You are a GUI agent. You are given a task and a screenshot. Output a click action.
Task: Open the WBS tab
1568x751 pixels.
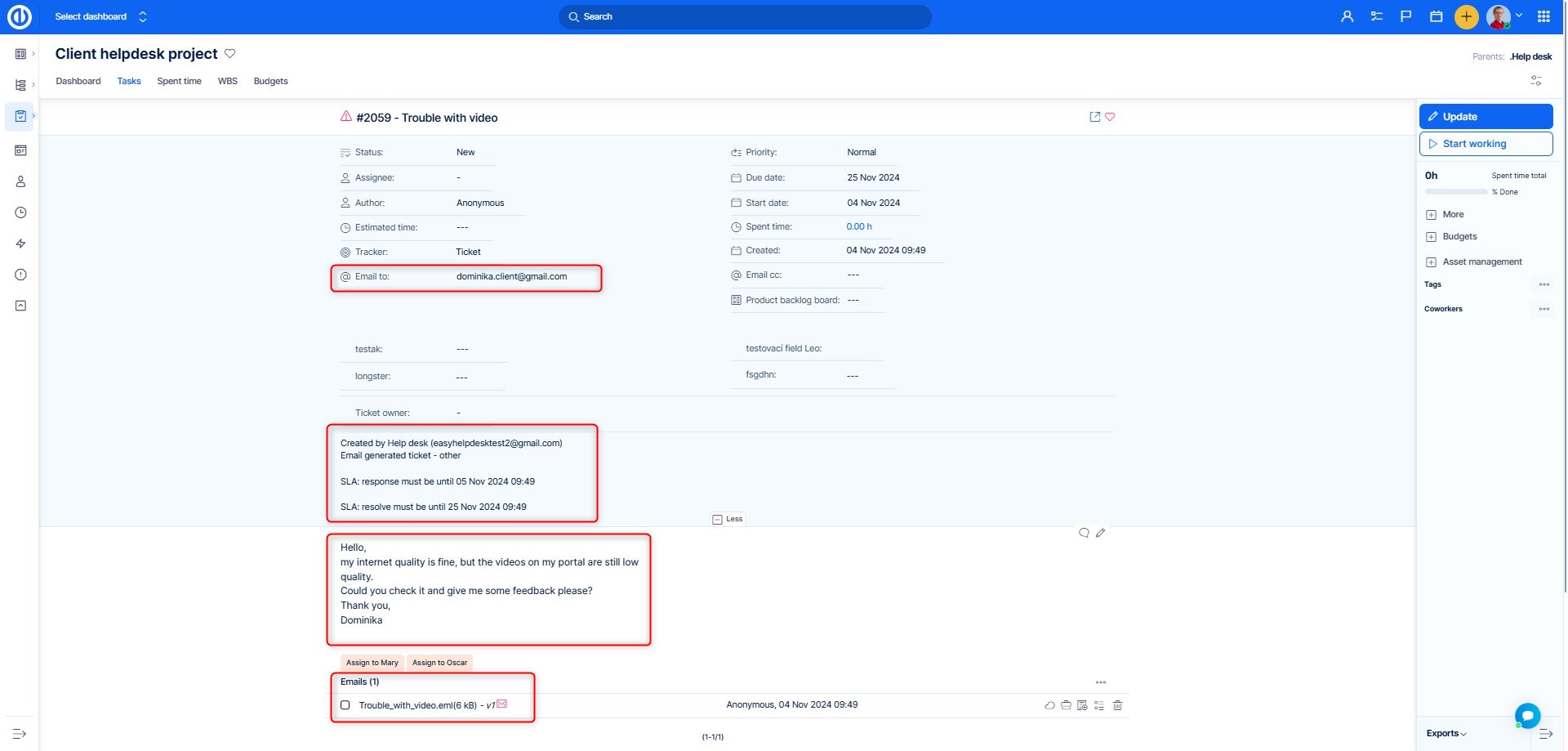pos(227,82)
